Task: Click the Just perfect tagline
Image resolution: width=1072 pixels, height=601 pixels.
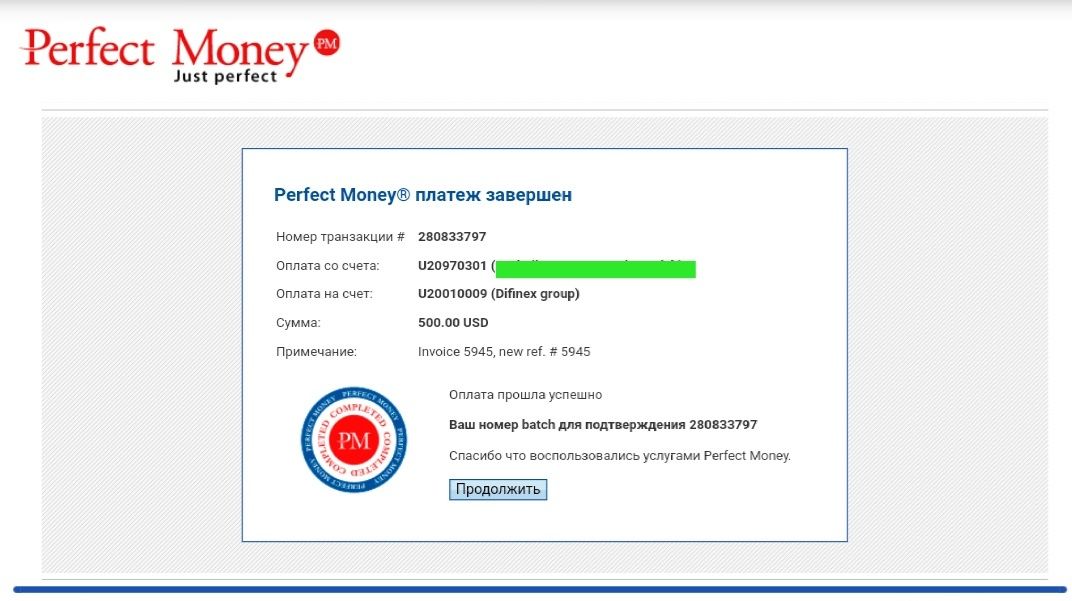Action: pyautogui.click(x=225, y=76)
